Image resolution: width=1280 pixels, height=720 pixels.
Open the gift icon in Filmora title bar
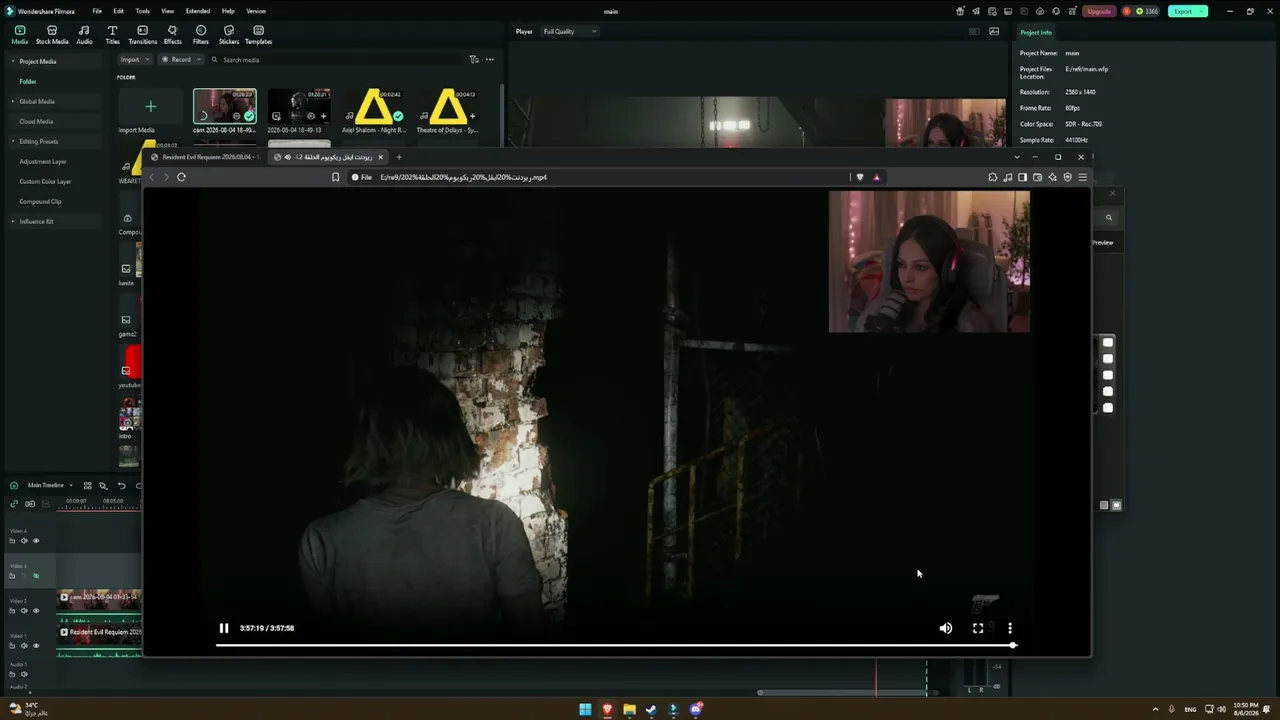pos(960,11)
